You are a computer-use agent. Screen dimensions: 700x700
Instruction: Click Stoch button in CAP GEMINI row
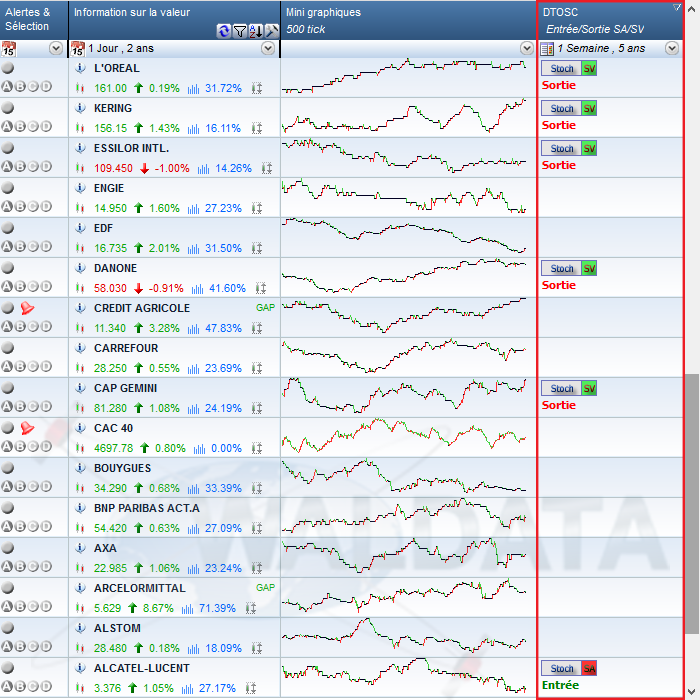click(x=562, y=388)
